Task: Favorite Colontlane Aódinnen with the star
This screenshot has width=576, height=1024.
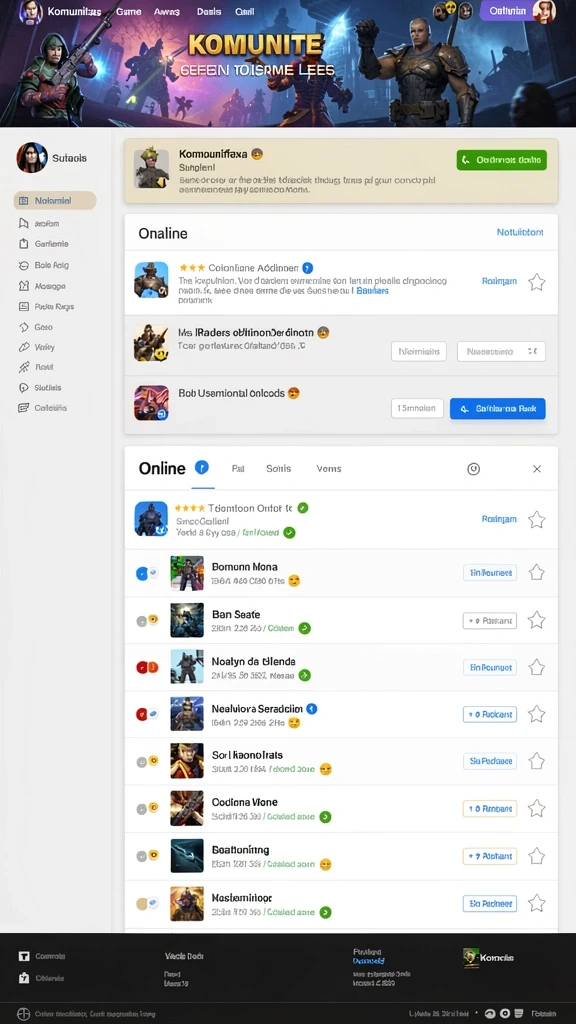Action: (536, 282)
